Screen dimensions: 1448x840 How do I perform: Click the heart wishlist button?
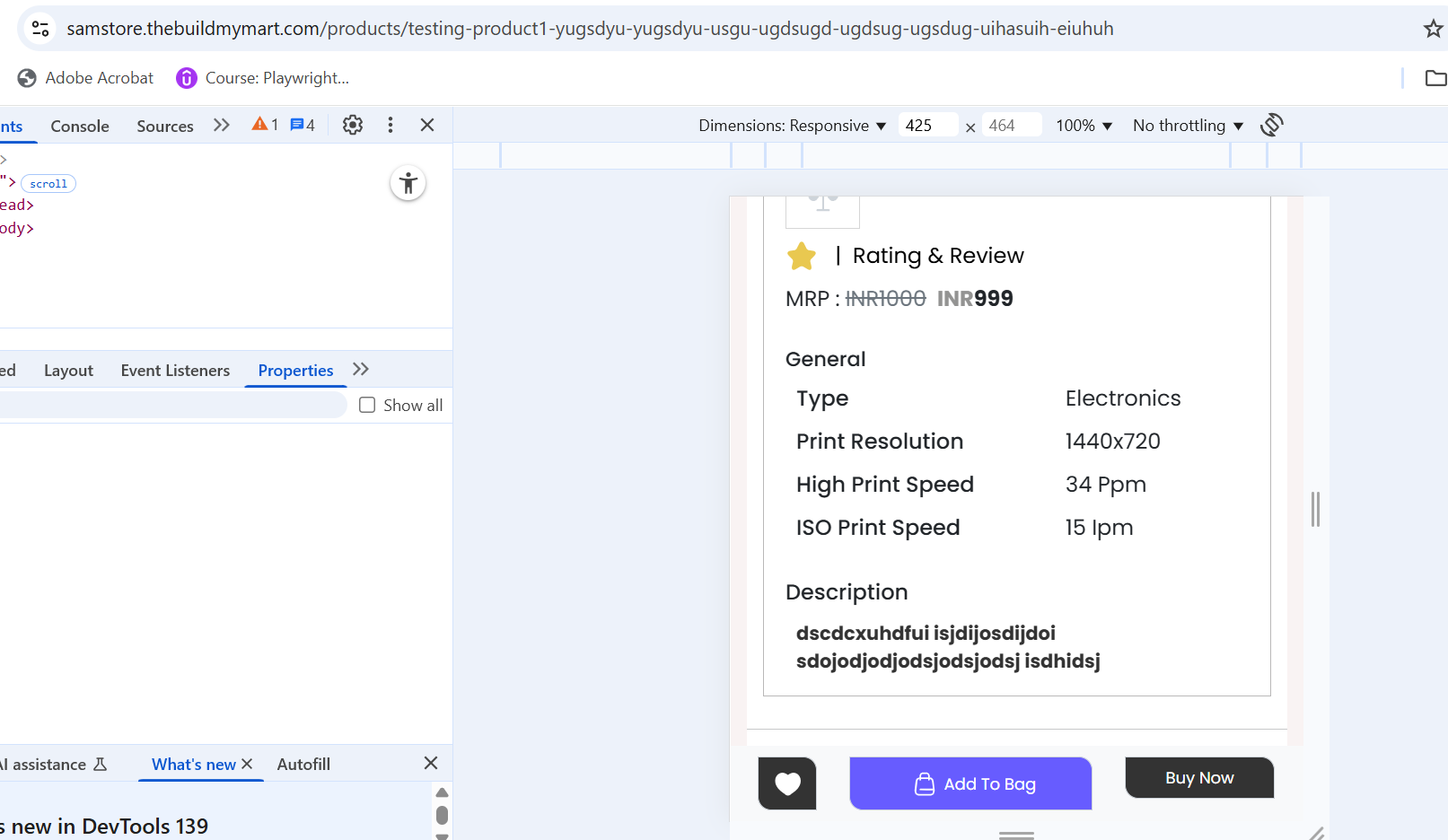pyautogui.click(x=787, y=783)
